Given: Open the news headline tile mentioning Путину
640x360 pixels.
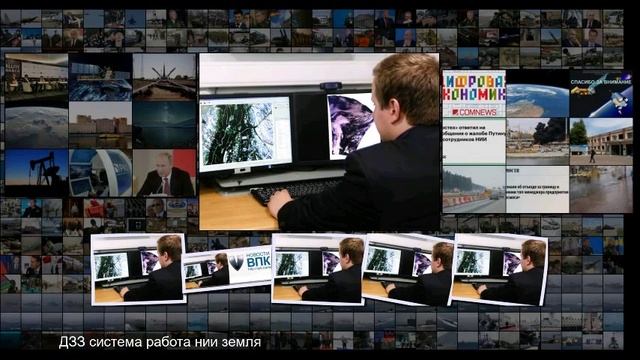Looking at the screenshot, I should tap(474, 142).
